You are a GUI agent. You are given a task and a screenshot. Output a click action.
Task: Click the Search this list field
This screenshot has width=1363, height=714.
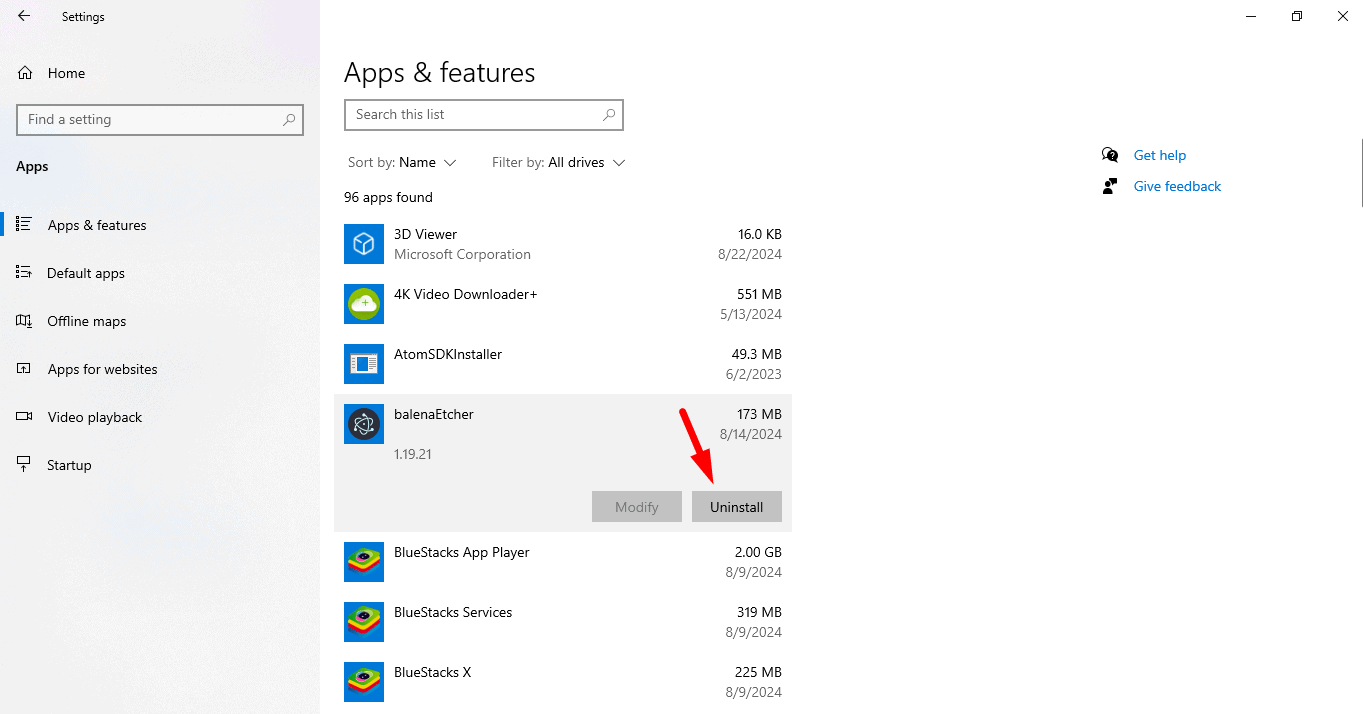click(484, 115)
